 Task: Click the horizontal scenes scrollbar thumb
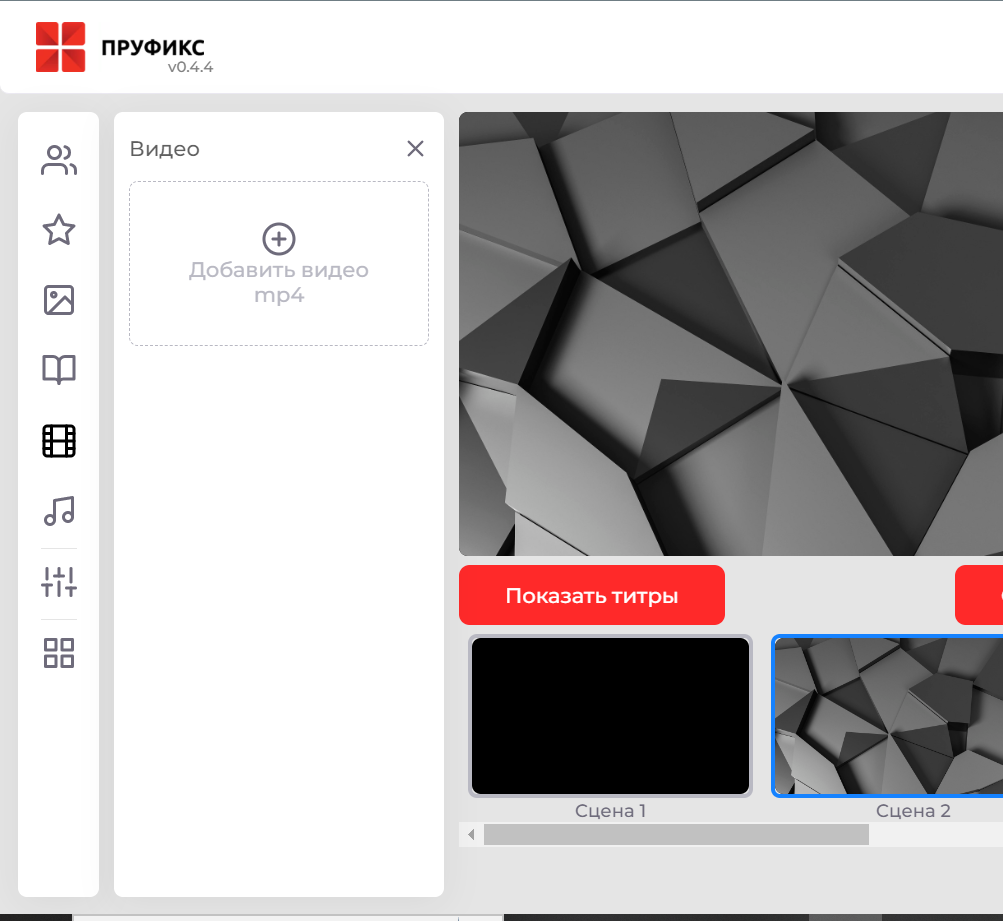(x=676, y=834)
